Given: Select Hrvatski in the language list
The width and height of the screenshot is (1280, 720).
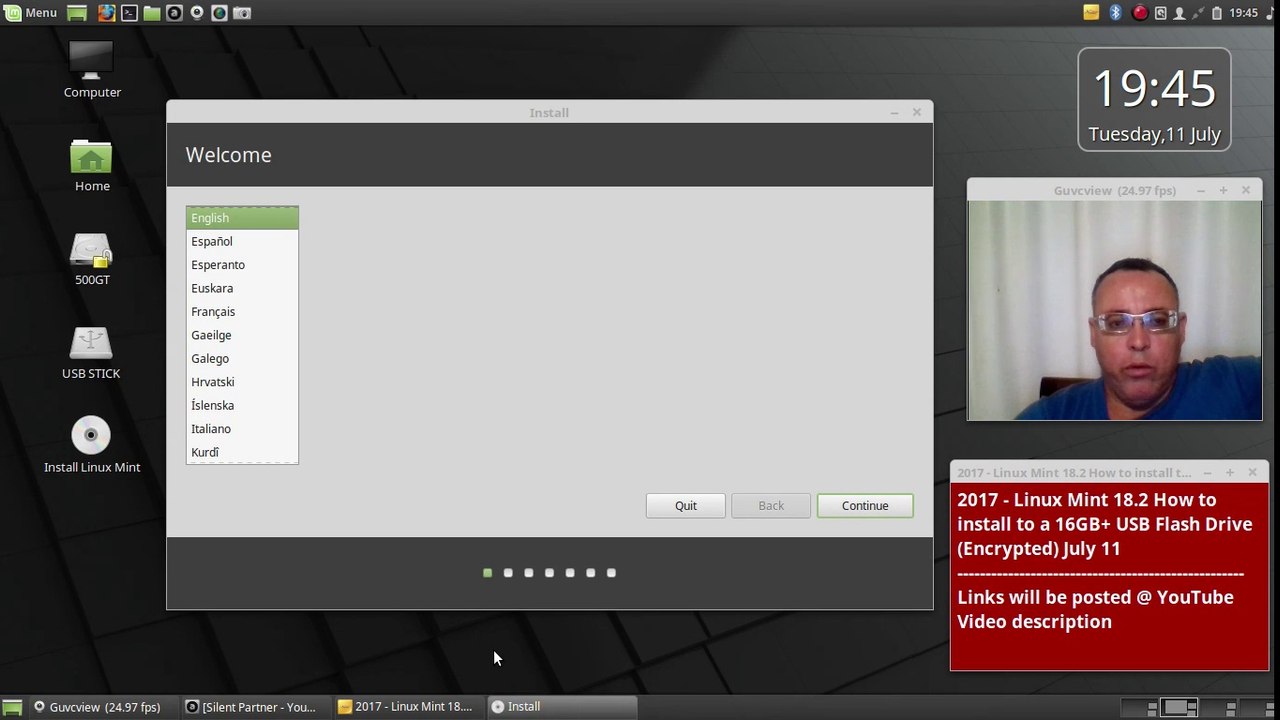Looking at the screenshot, I should (x=242, y=382).
